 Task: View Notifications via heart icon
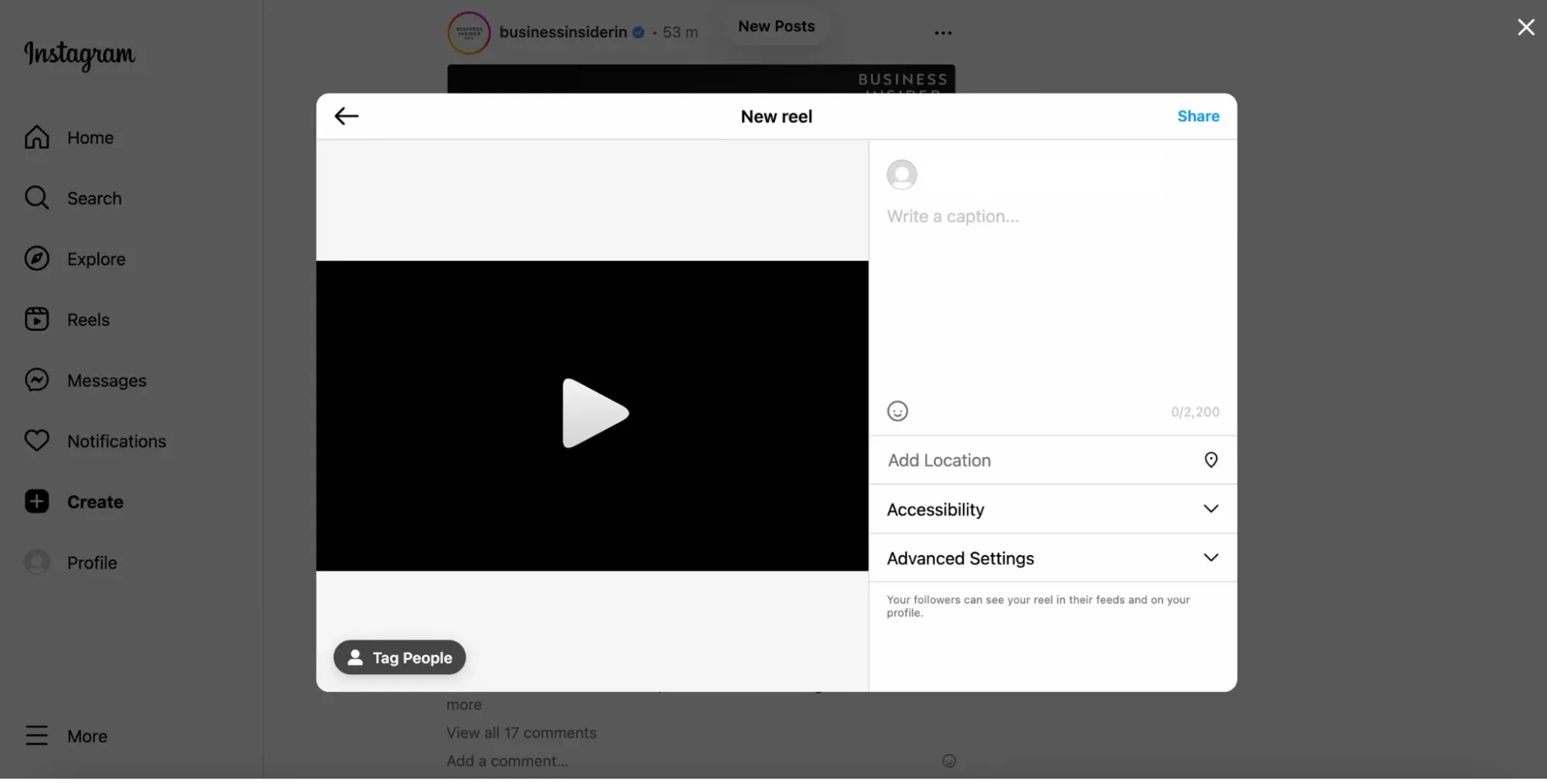coord(37,441)
